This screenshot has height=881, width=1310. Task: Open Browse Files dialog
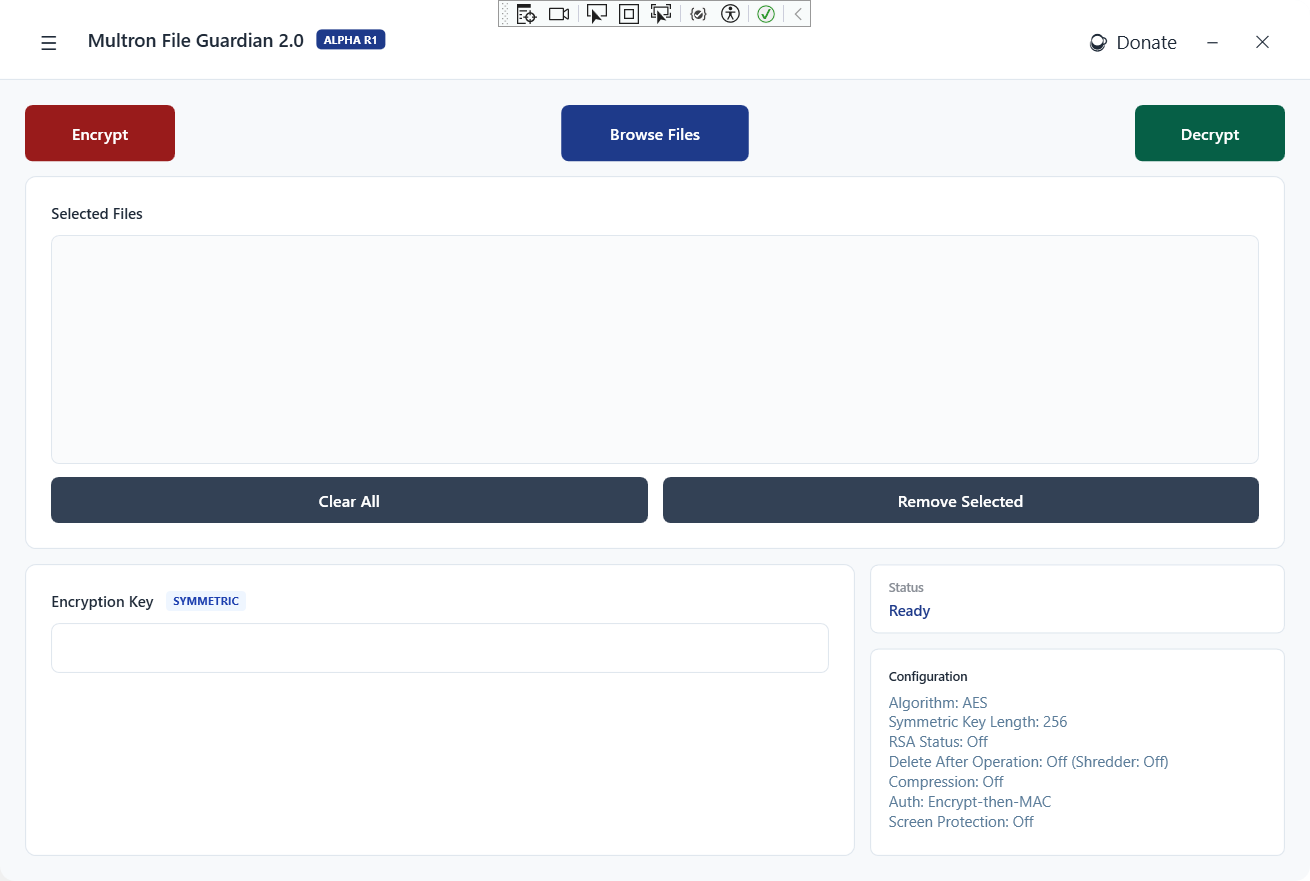[655, 133]
